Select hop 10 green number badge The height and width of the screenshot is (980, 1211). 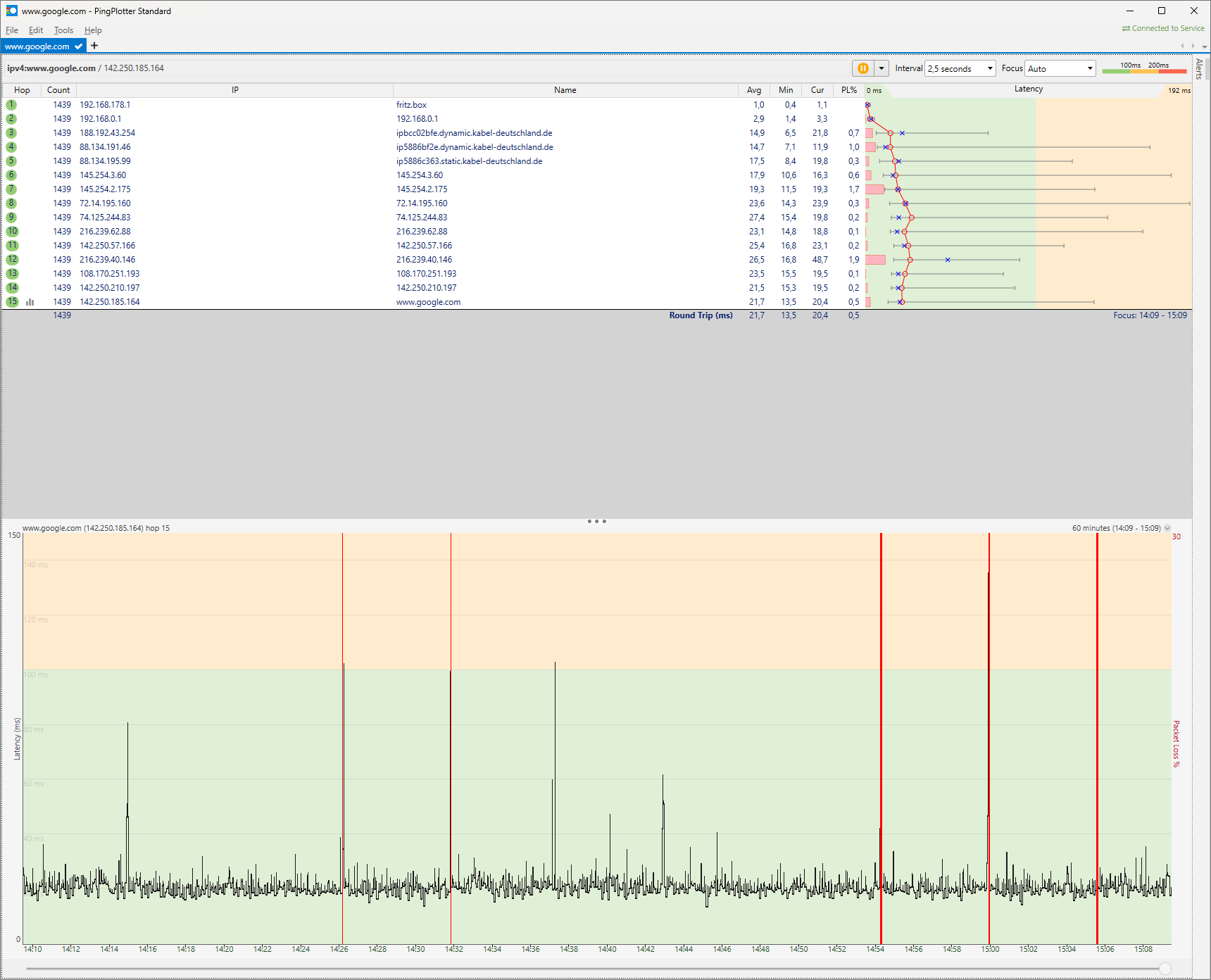12,232
